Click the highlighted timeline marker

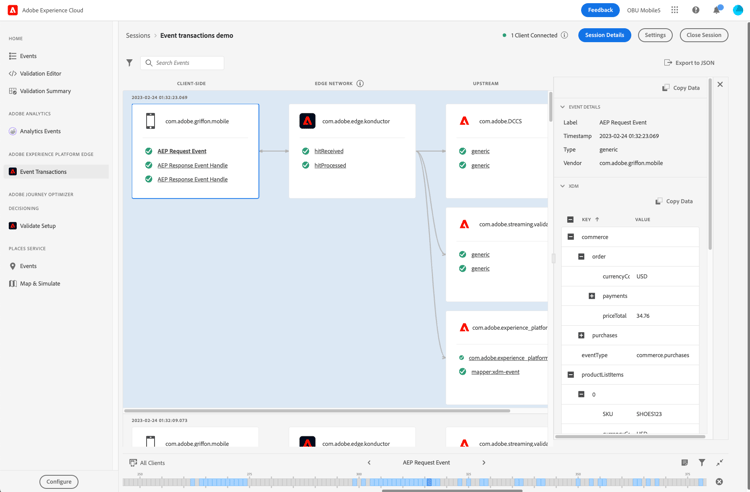point(429,482)
